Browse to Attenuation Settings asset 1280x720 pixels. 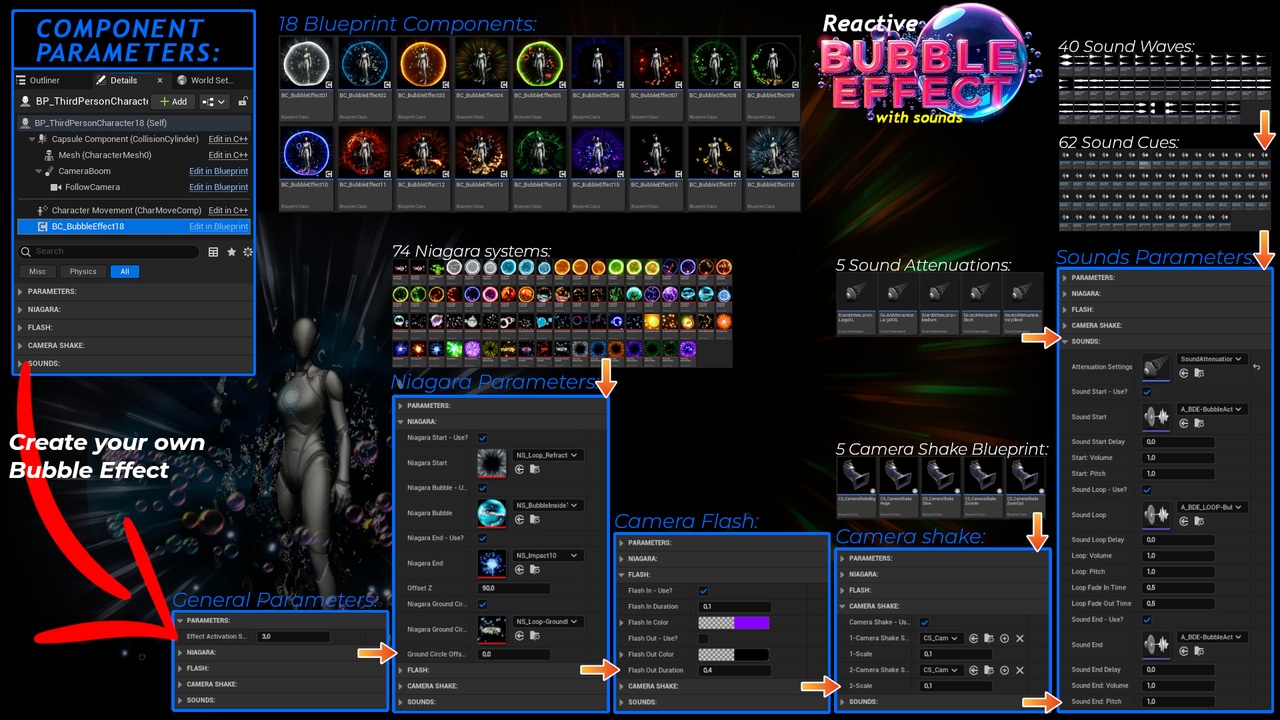coord(1199,373)
